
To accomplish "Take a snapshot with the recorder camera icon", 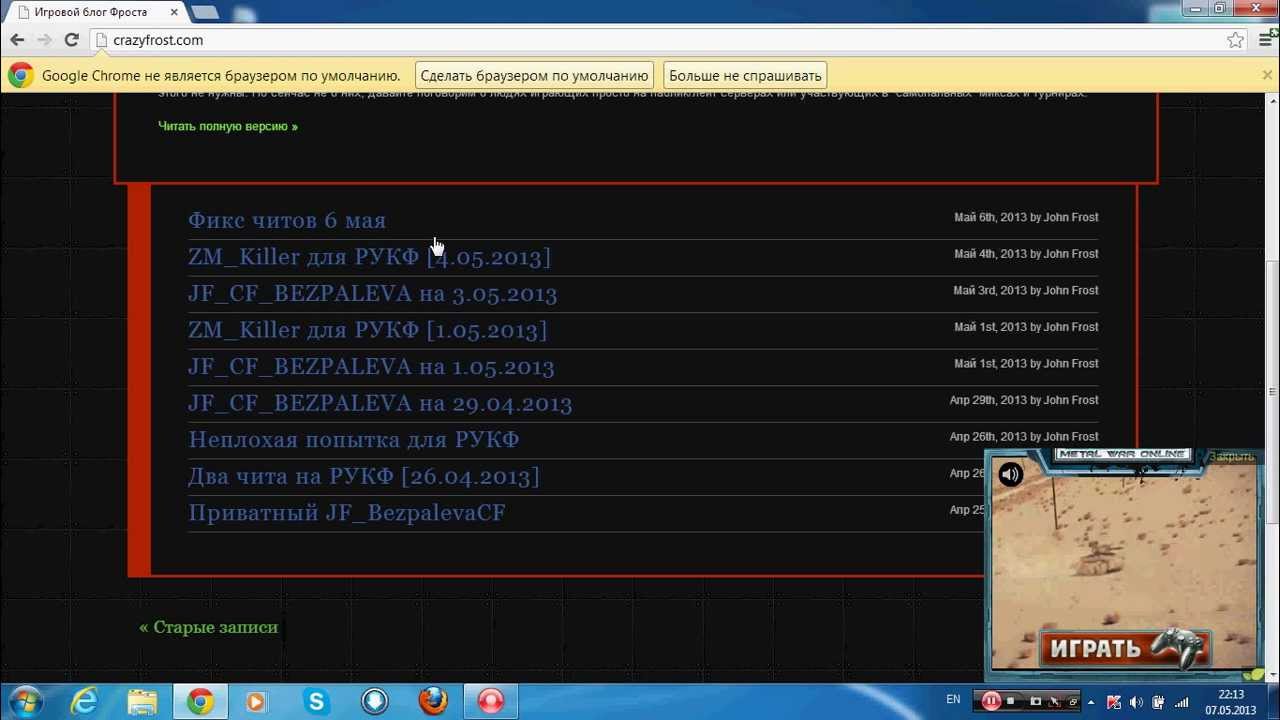I will point(1036,701).
